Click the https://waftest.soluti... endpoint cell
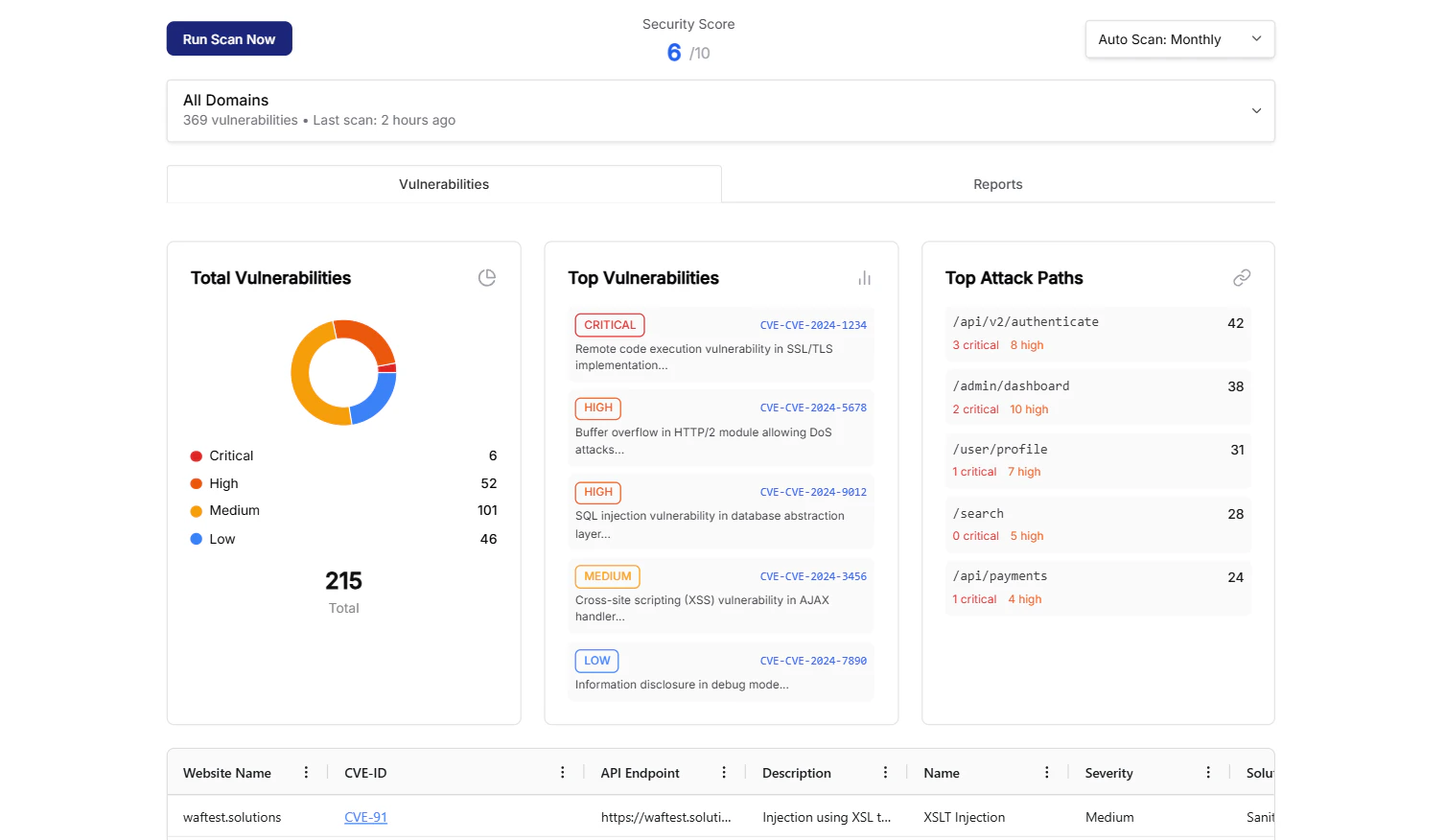Screen dimensions: 1445x840 coord(665,818)
